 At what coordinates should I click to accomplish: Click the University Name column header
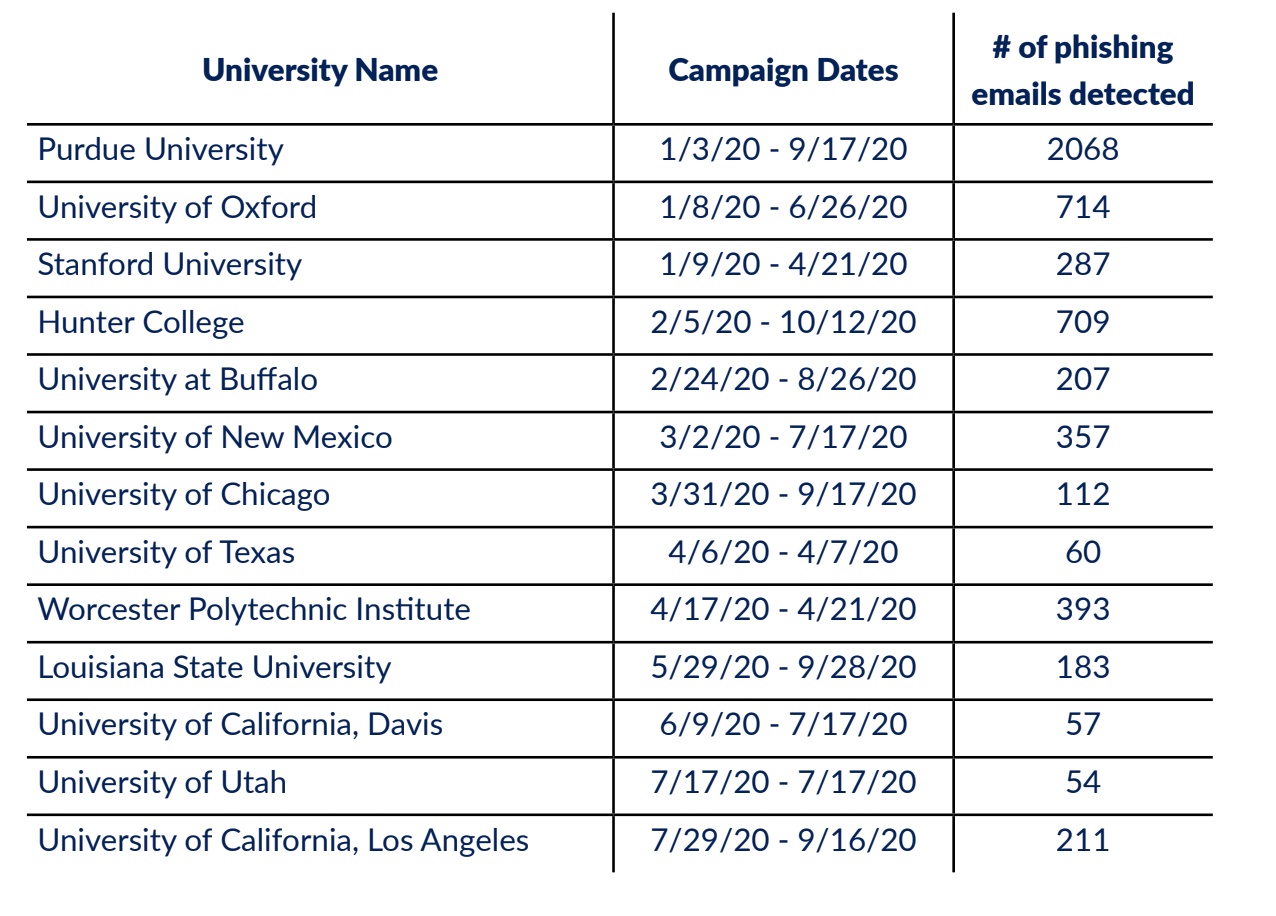tap(320, 71)
